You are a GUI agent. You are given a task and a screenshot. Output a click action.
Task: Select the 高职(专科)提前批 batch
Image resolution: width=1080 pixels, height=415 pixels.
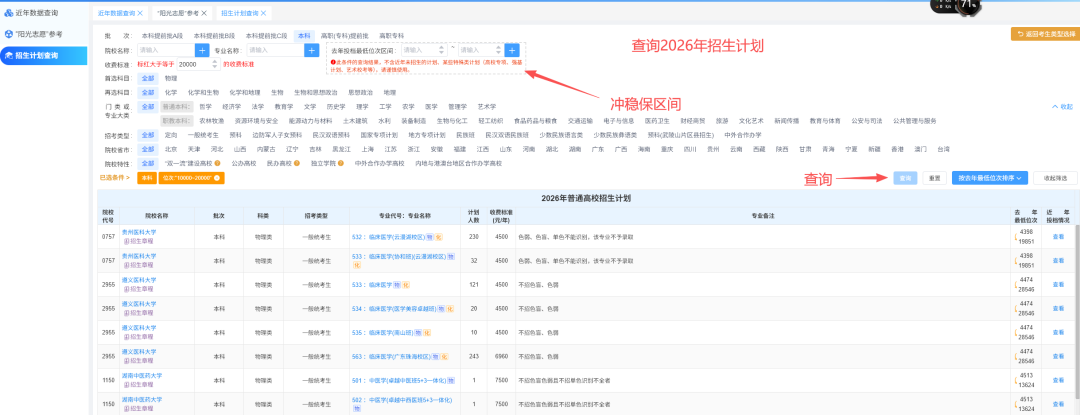click(x=344, y=35)
